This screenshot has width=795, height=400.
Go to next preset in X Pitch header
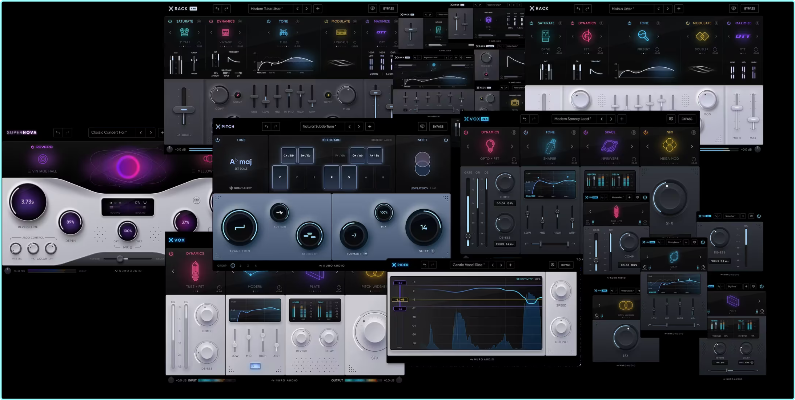(x=358, y=126)
